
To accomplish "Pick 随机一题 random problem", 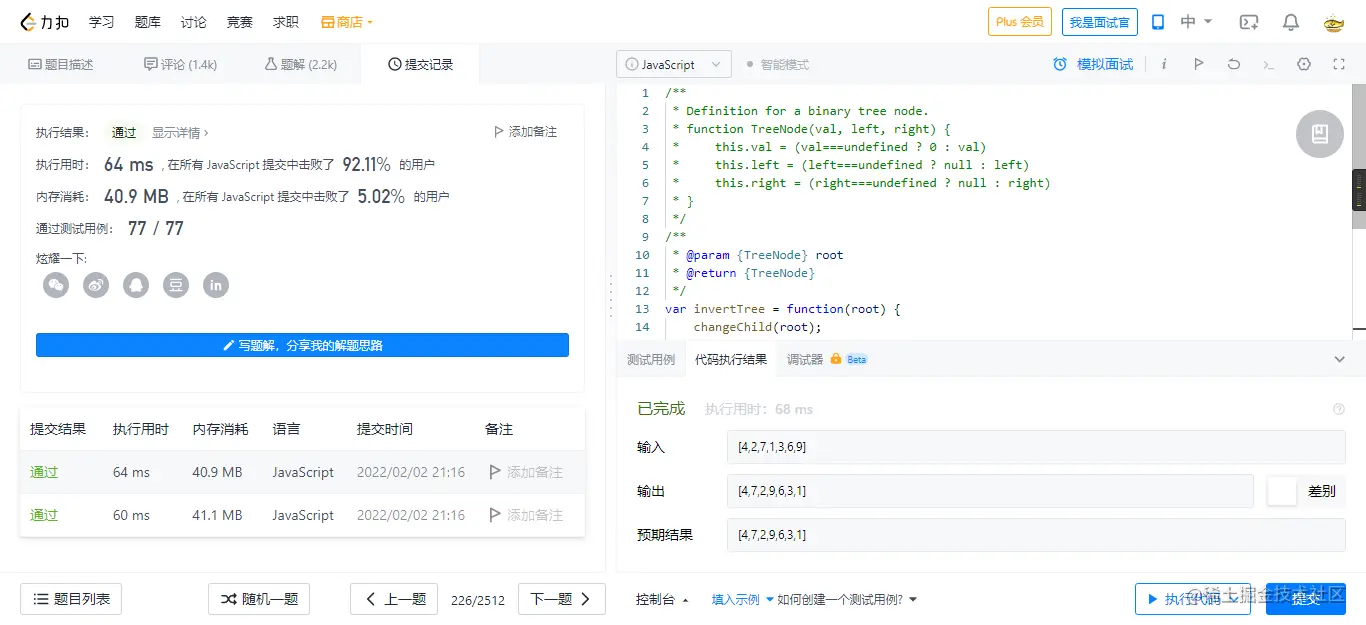I will tap(259, 599).
